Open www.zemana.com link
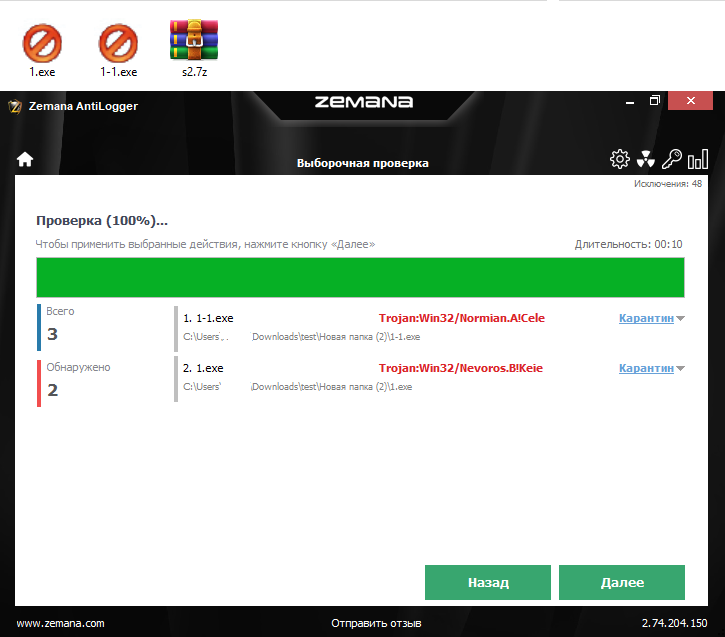725x637 pixels. tap(61, 623)
